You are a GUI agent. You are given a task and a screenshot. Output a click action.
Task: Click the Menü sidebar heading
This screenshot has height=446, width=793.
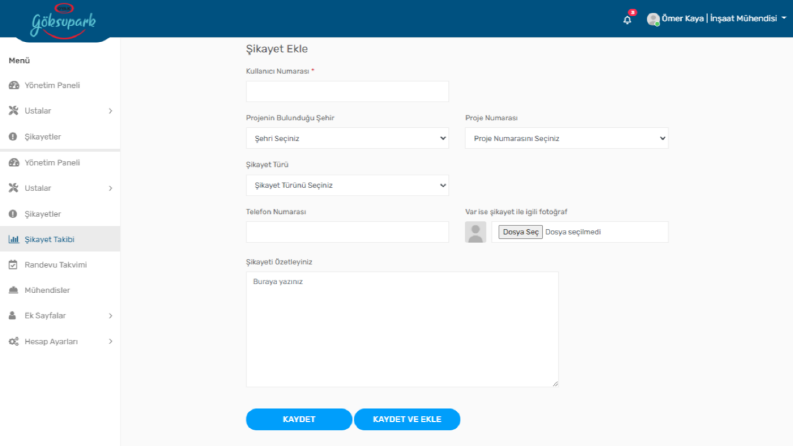pyautogui.click(x=19, y=61)
